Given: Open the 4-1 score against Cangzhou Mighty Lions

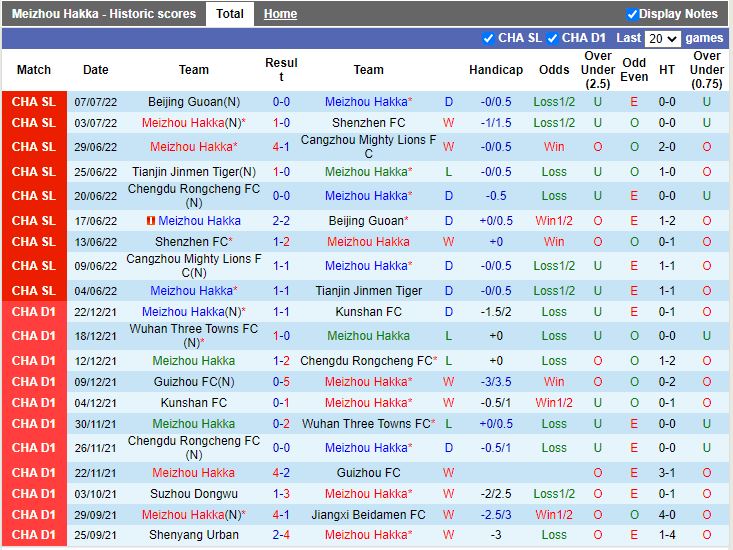Looking at the screenshot, I should [x=281, y=147].
